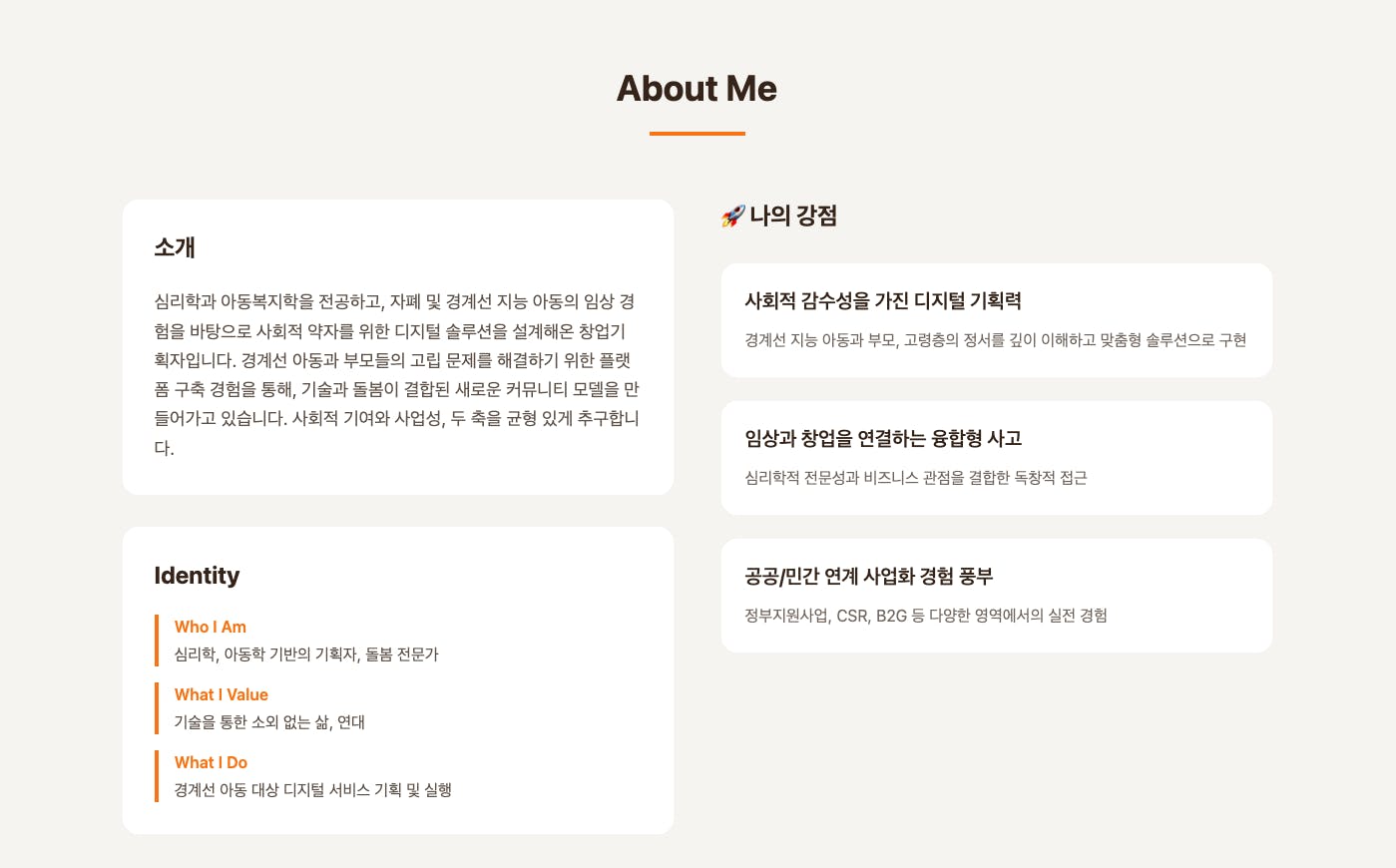Click description 경계선 지능 아동과 부모, 고령층
Image resolution: width=1396 pixels, height=868 pixels.
[x=995, y=340]
